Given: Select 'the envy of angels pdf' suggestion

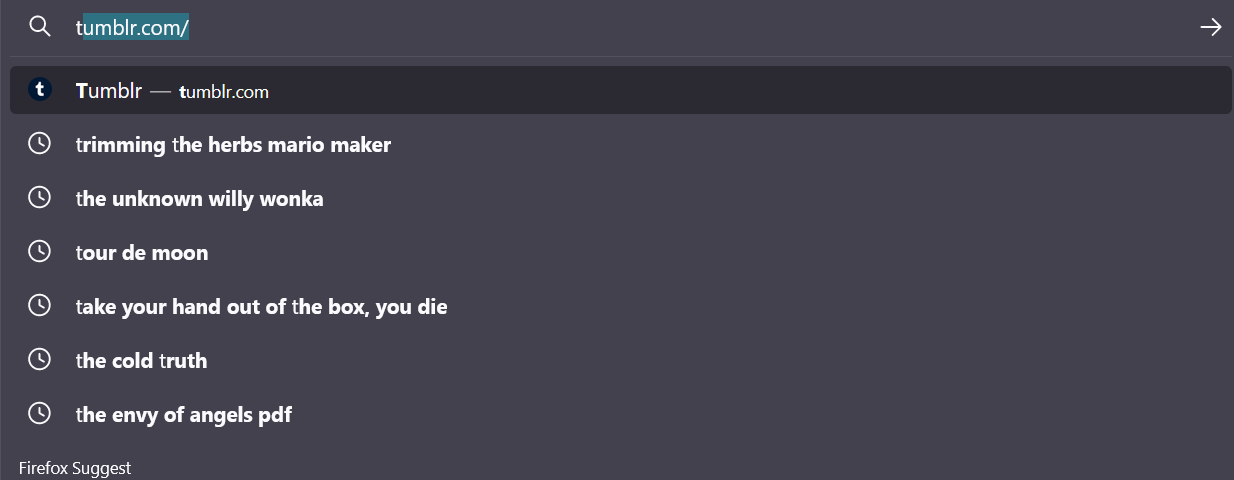Looking at the screenshot, I should [x=620, y=414].
